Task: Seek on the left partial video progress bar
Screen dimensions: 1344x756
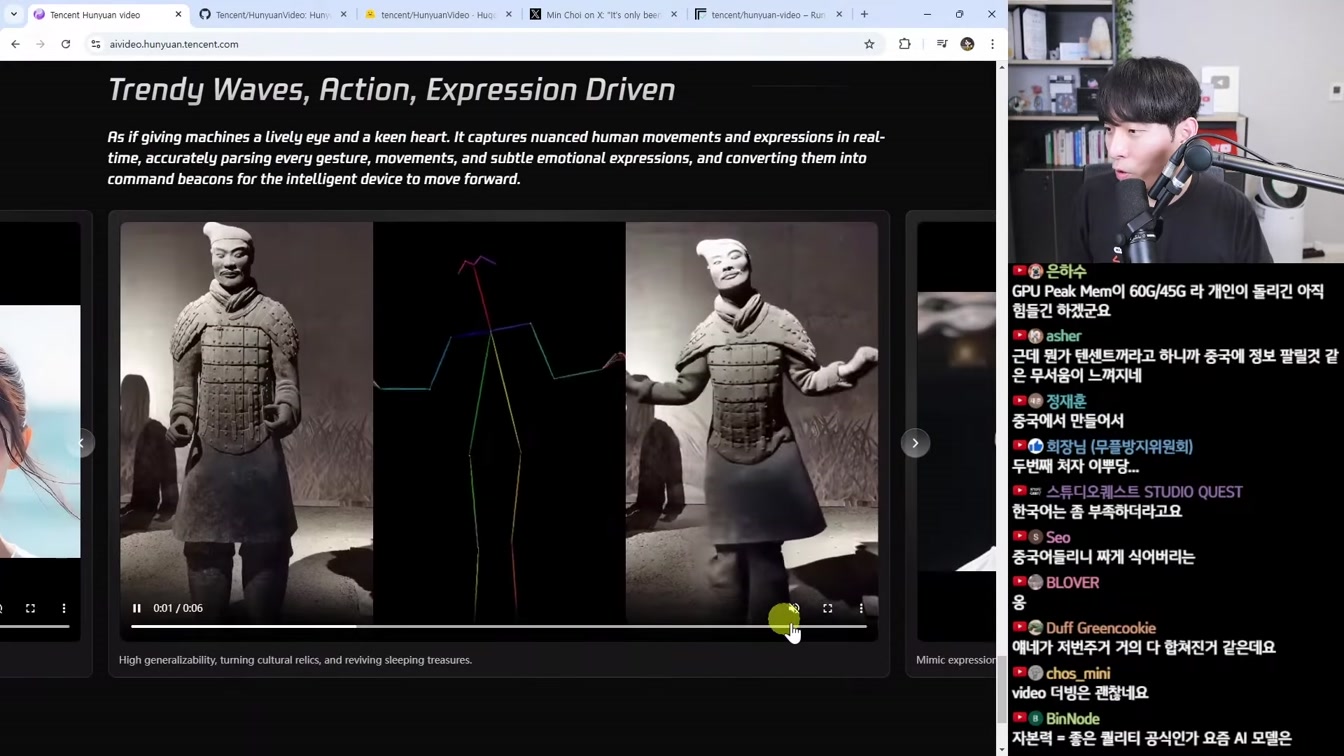Action: click(x=35, y=626)
